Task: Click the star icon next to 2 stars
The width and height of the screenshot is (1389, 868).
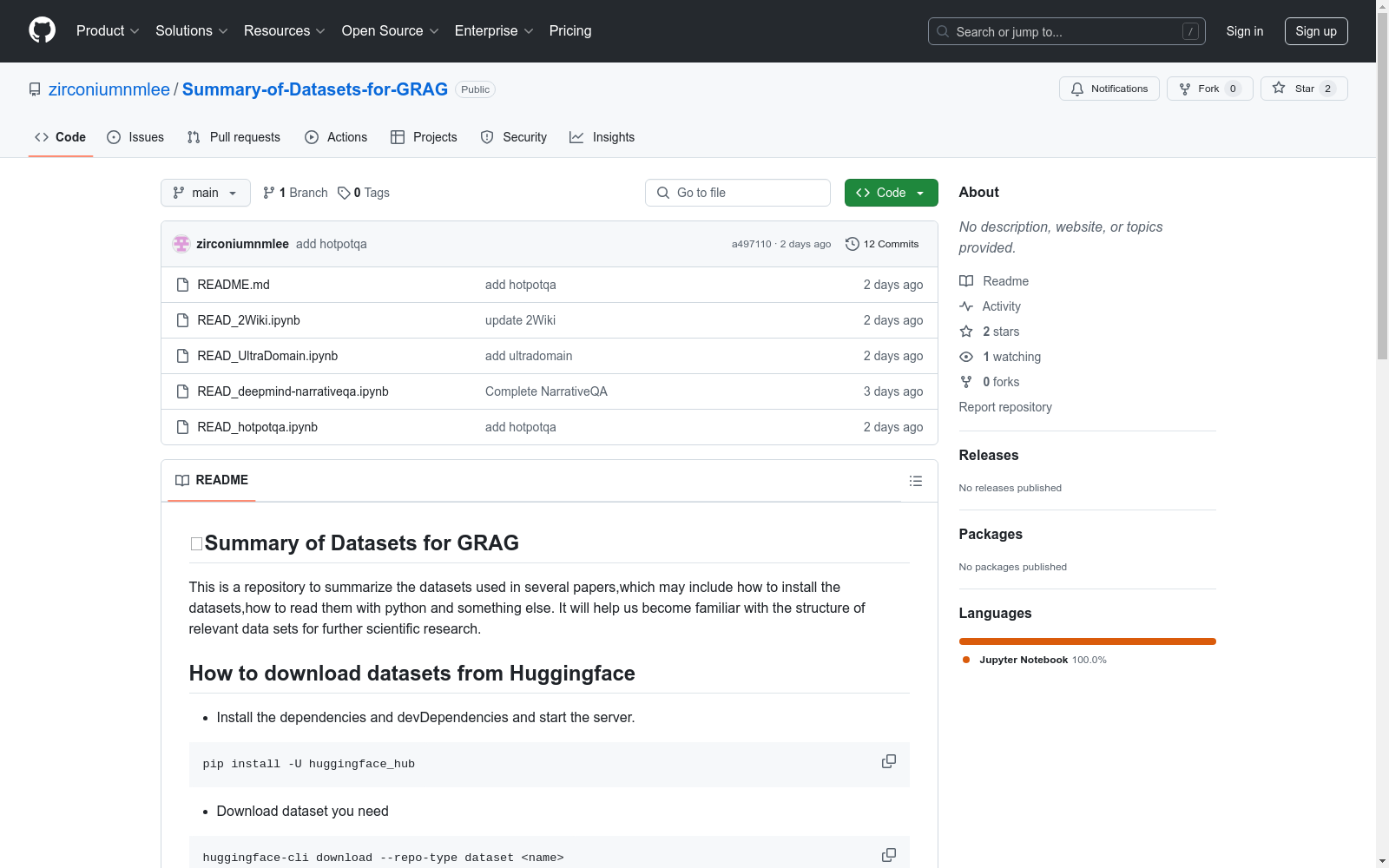Action: [x=966, y=332]
